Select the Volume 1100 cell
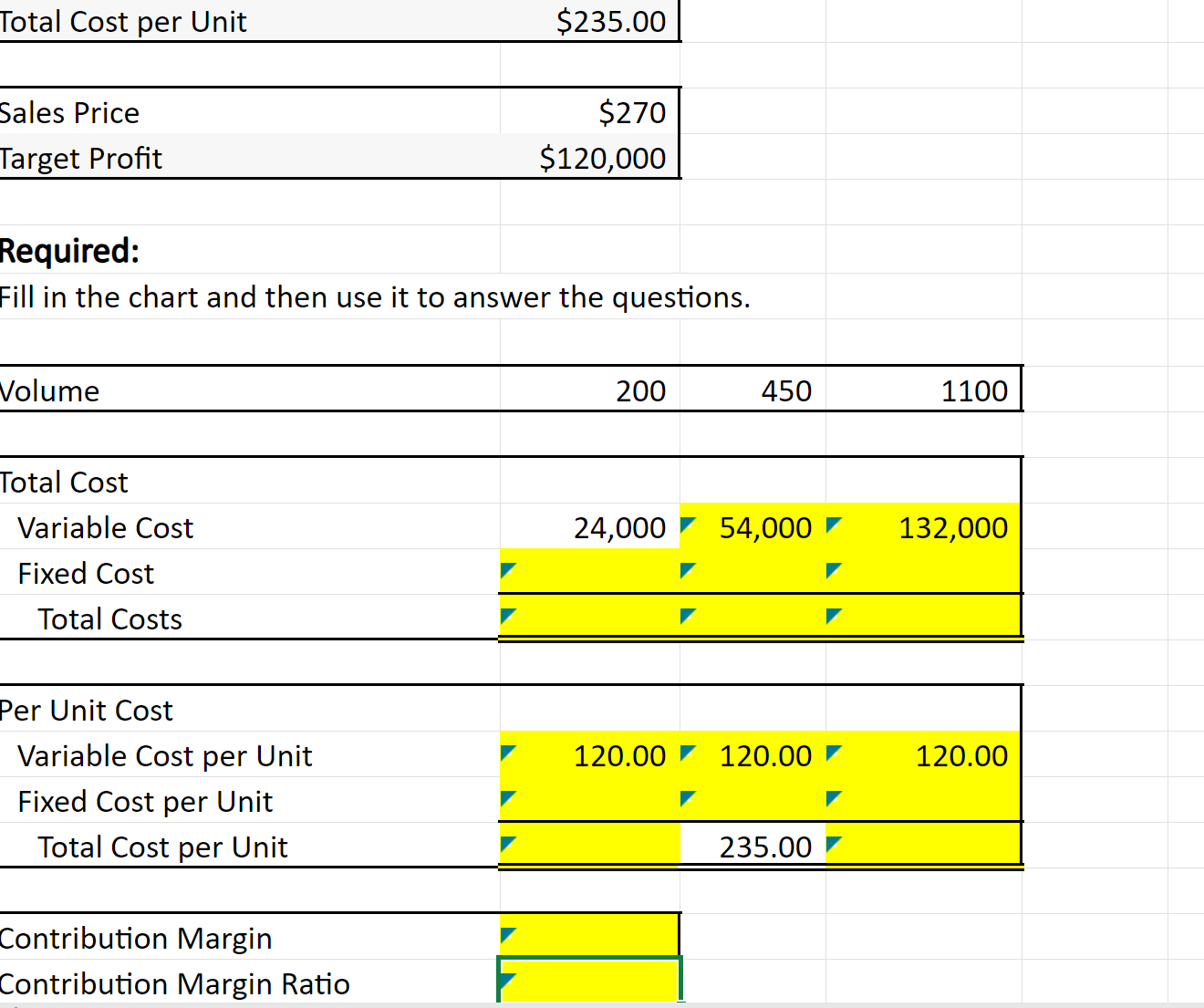 924,390
